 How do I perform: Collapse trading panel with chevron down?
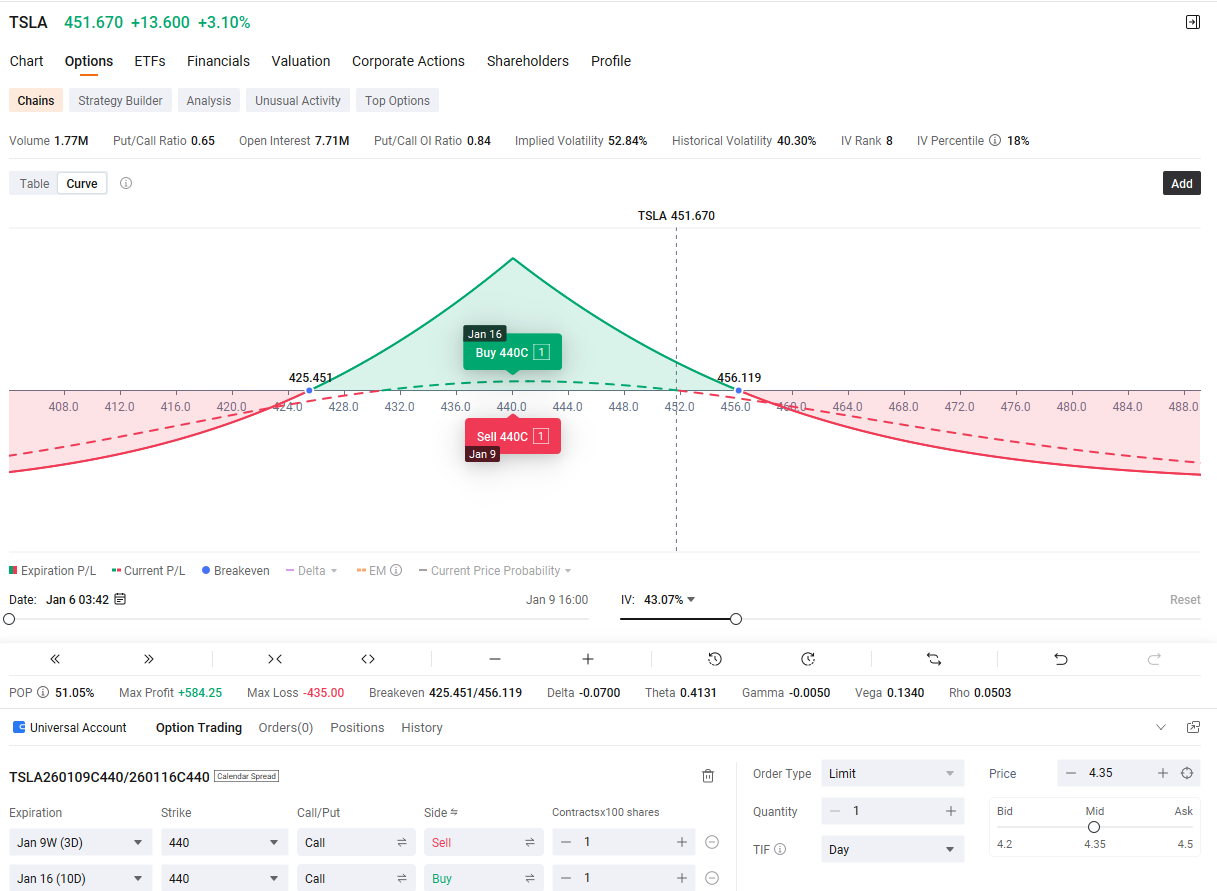click(1160, 727)
